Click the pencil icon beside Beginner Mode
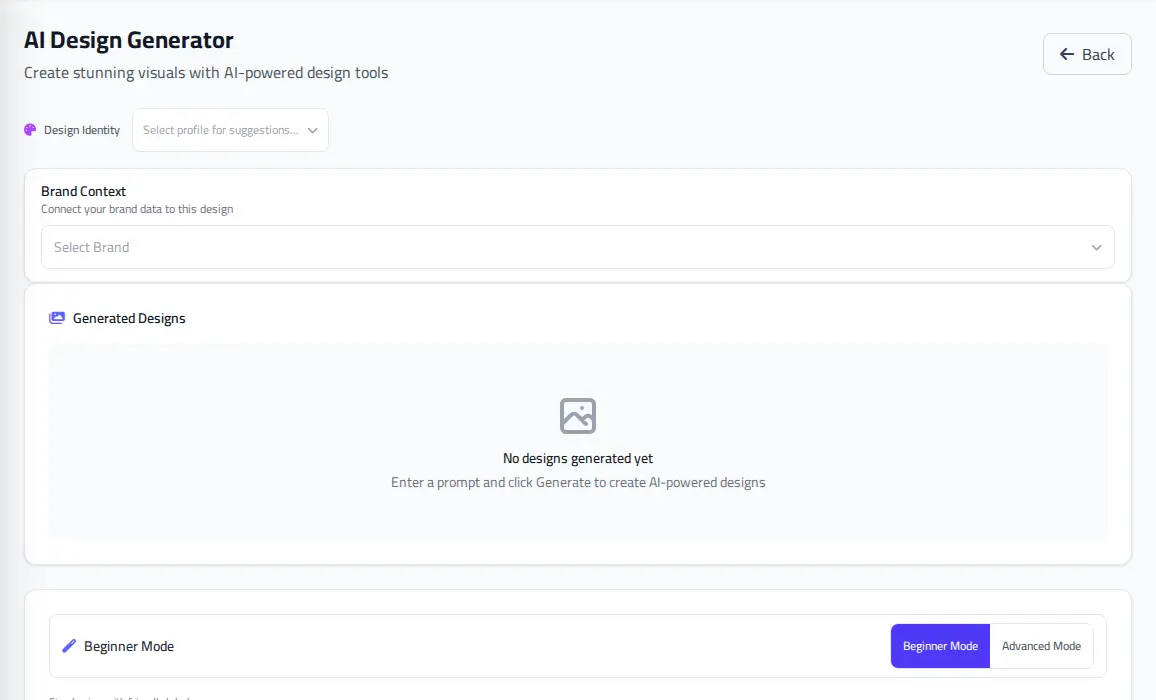 click(69, 646)
